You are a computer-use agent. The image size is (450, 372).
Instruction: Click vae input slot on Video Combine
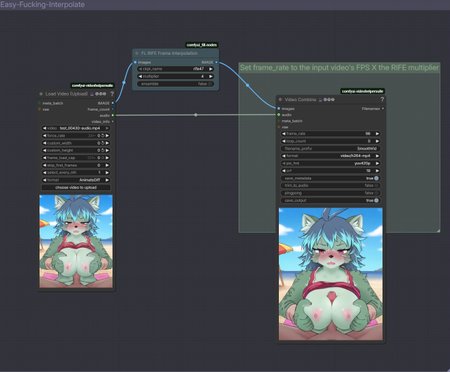[279, 127]
